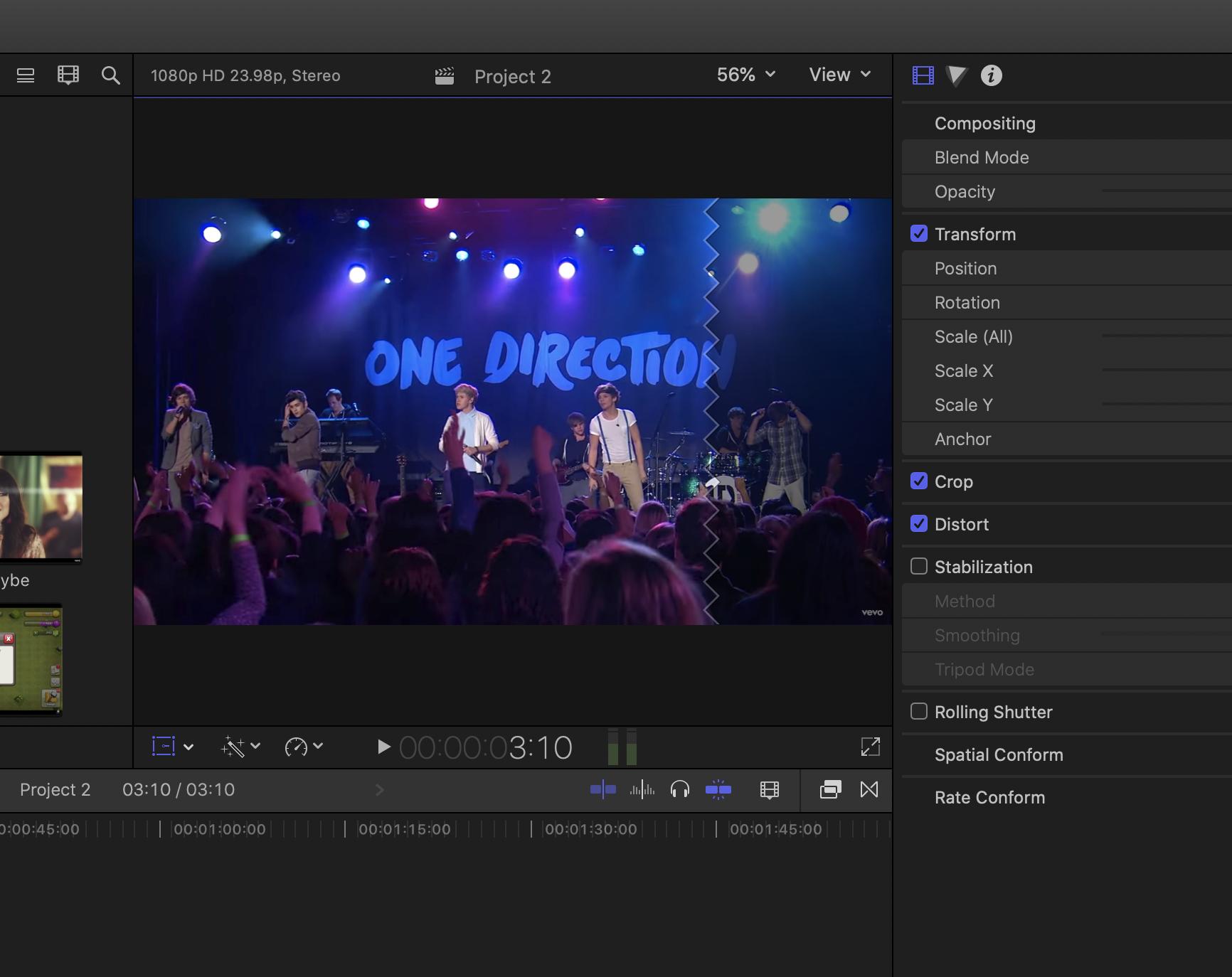Open the enhancement magic wand menu
Image resolution: width=1232 pixels, height=977 pixels.
(x=255, y=746)
